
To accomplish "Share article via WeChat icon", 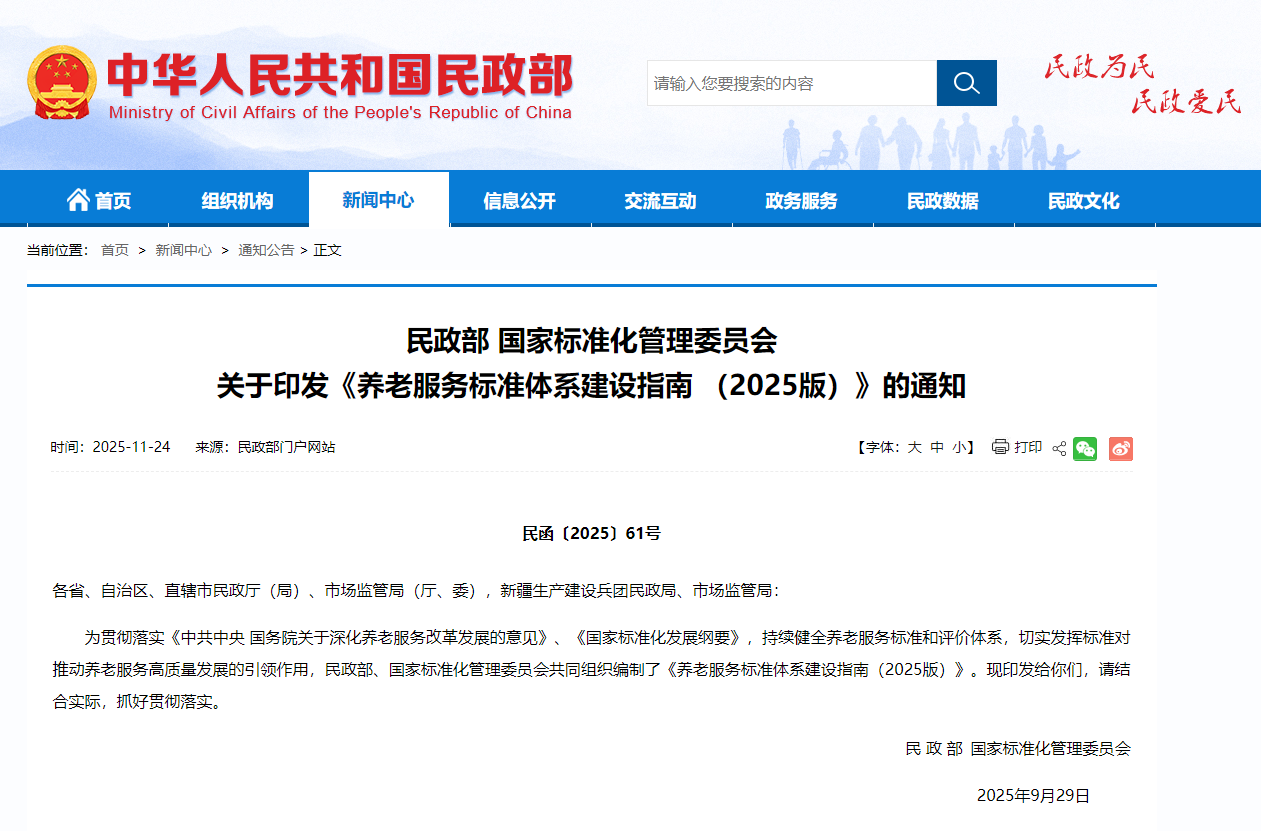I will point(1085,449).
